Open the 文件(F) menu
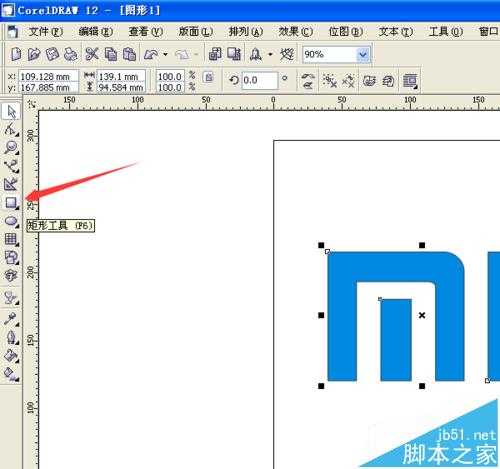The image size is (500, 469). tap(45, 32)
